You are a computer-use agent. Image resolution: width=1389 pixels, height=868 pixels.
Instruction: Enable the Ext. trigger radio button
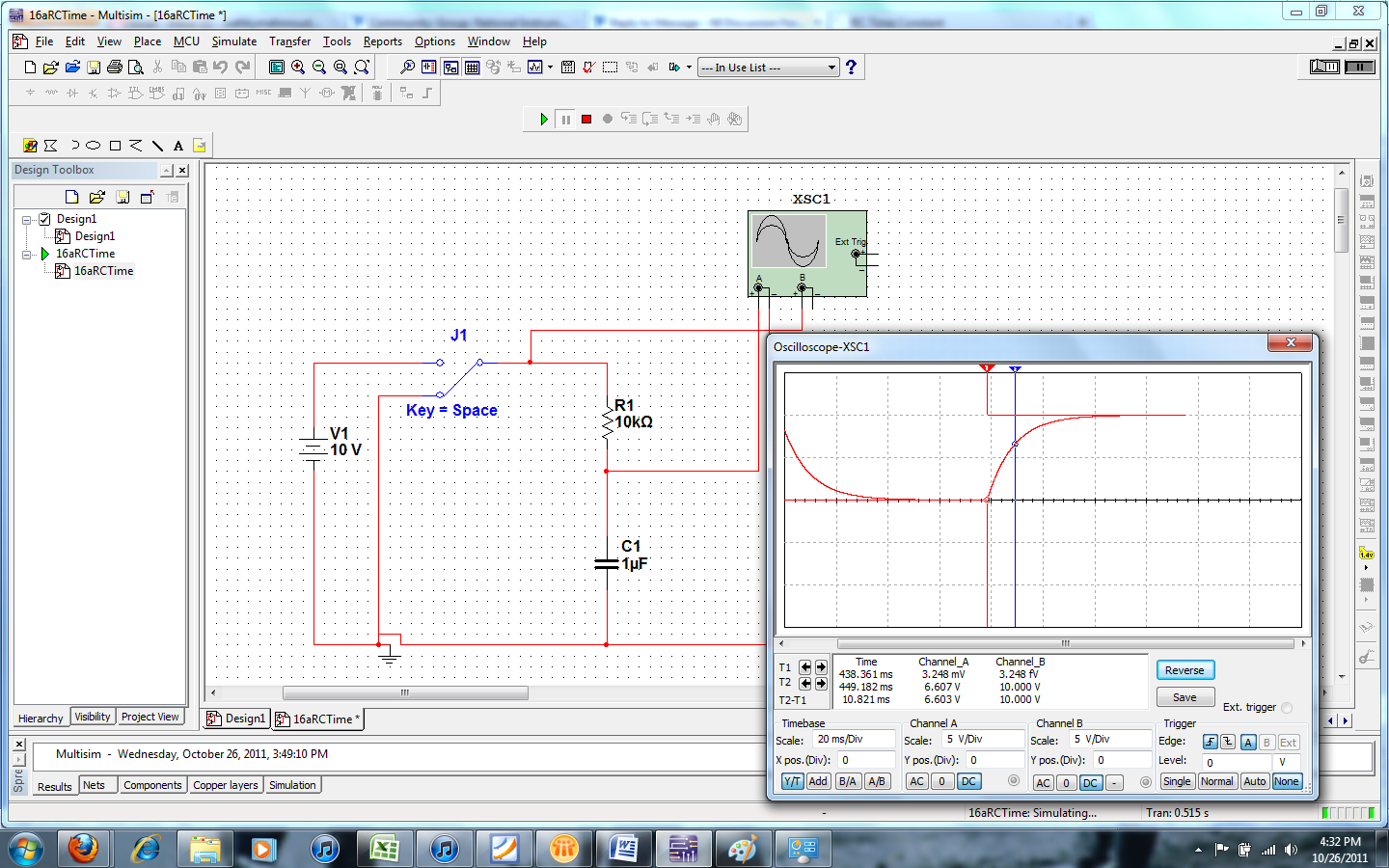1287,708
